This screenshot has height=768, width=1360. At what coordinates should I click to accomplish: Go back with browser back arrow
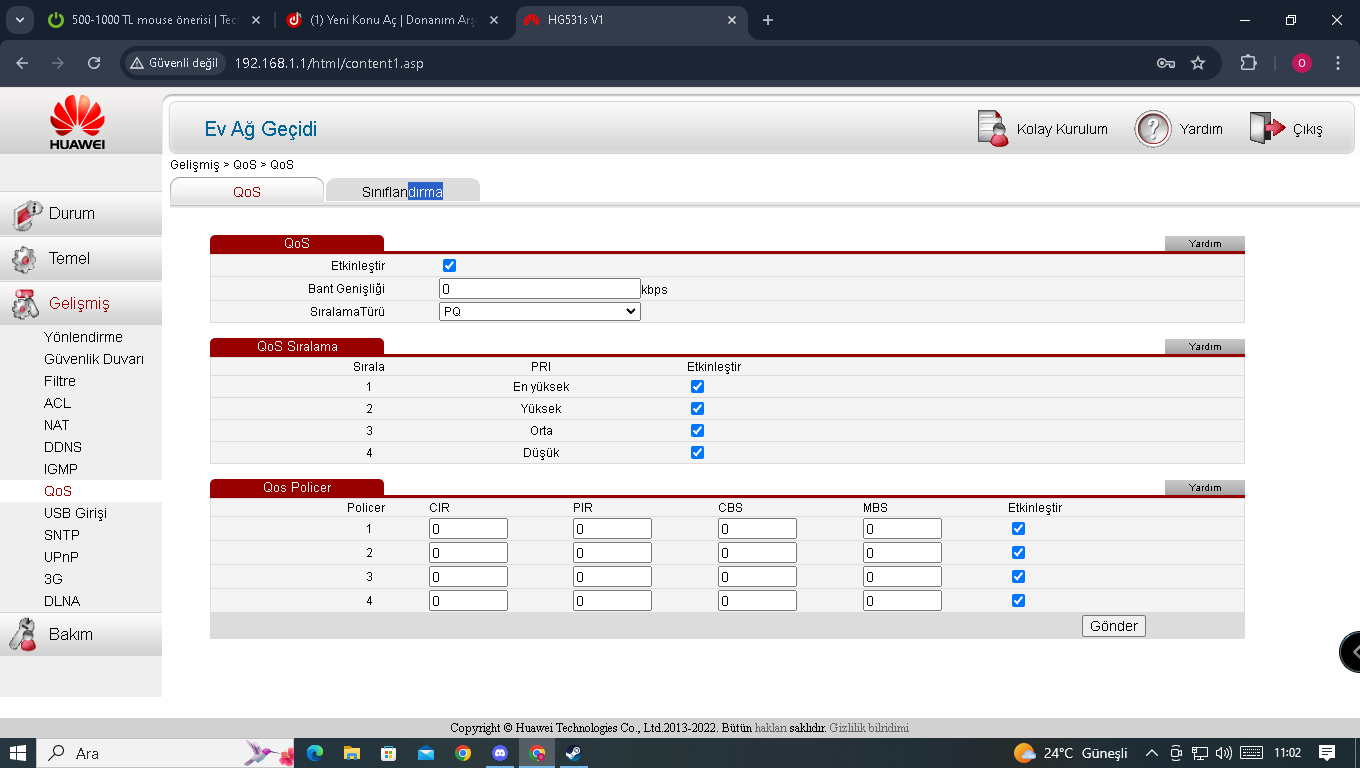click(22, 63)
